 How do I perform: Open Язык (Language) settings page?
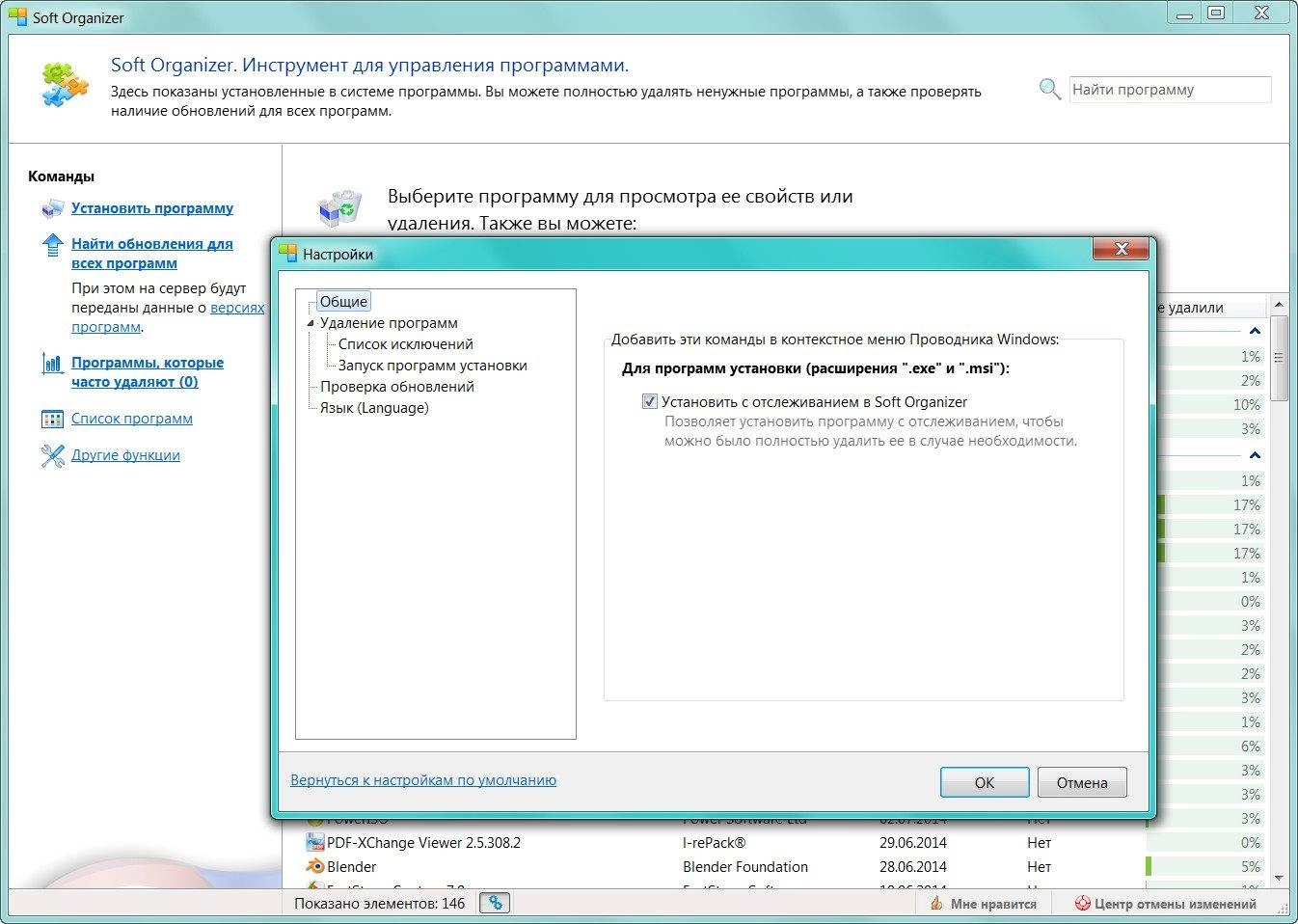pos(374,408)
